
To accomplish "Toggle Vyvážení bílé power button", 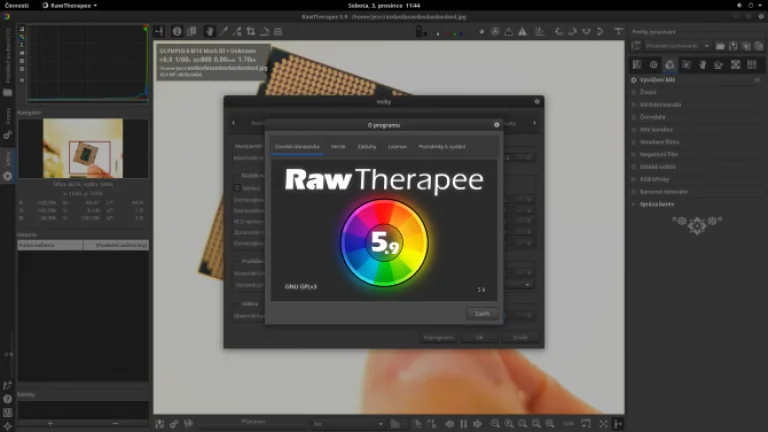I will [634, 80].
